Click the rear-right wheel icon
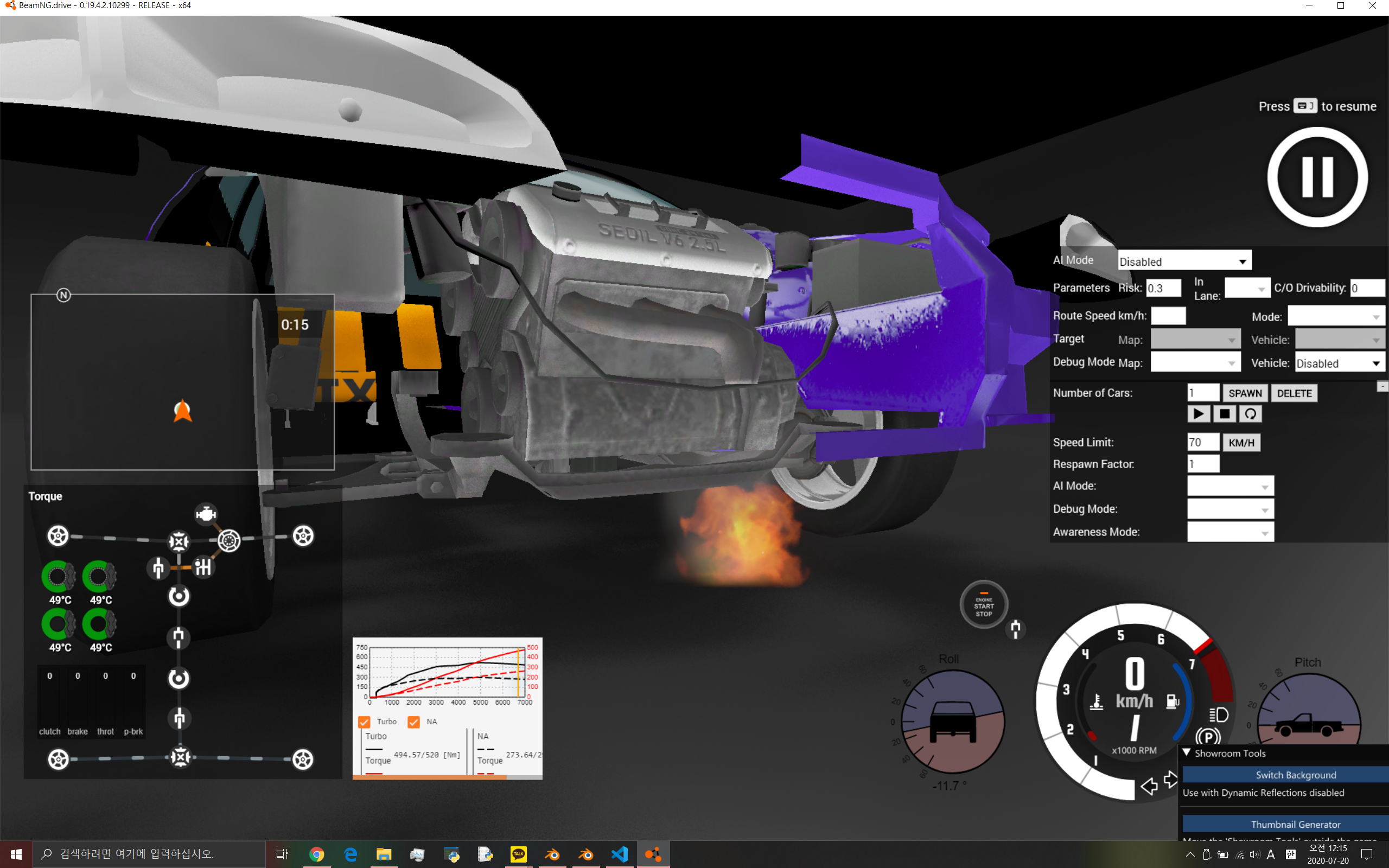This screenshot has width=1389, height=868. pyautogui.click(x=303, y=759)
